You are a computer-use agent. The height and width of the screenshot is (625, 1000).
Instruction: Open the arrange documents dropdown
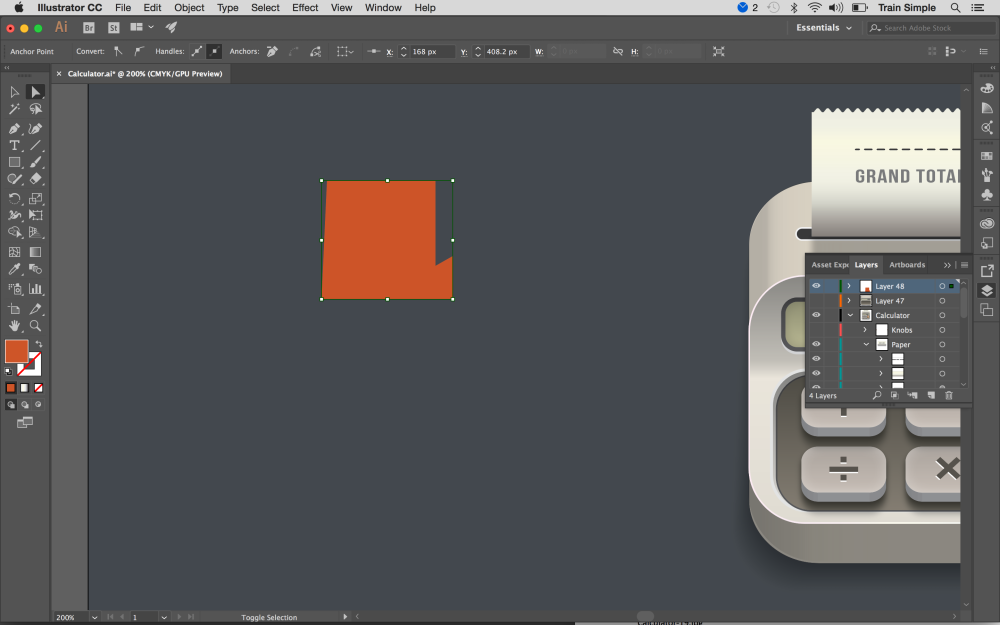click(142, 27)
